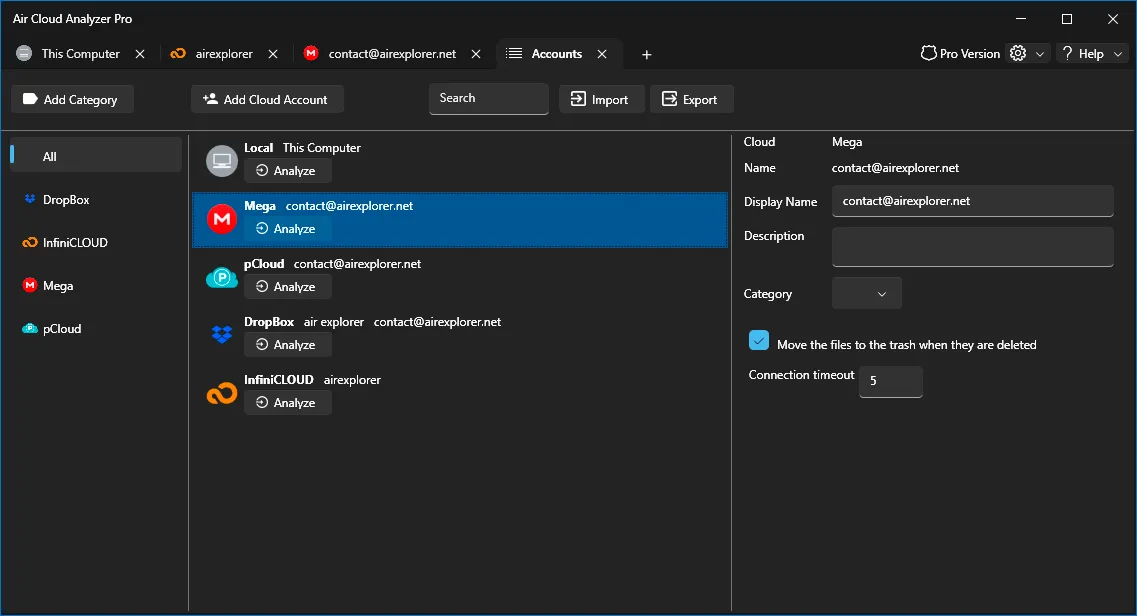
Task: Open settings with the gear icon
Action: coord(1018,54)
